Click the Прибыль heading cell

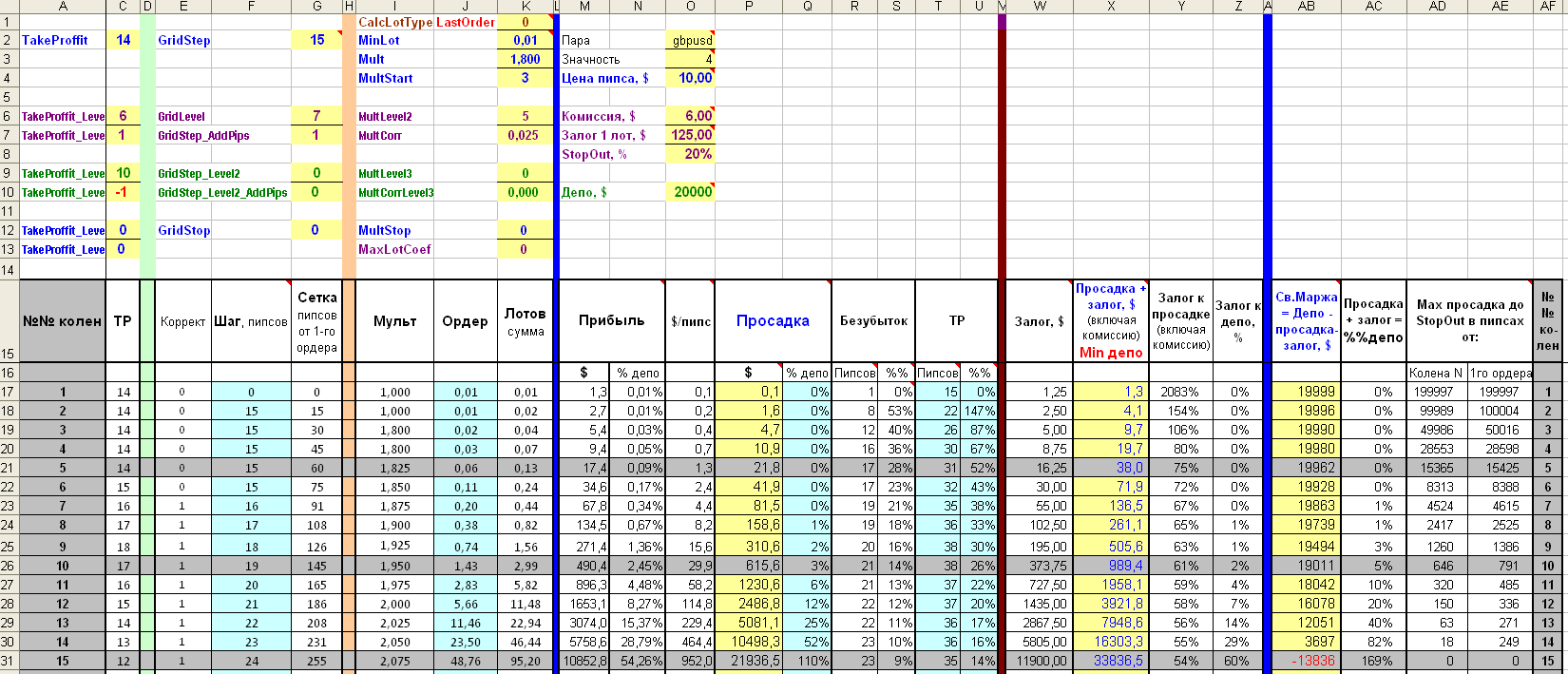(612, 320)
